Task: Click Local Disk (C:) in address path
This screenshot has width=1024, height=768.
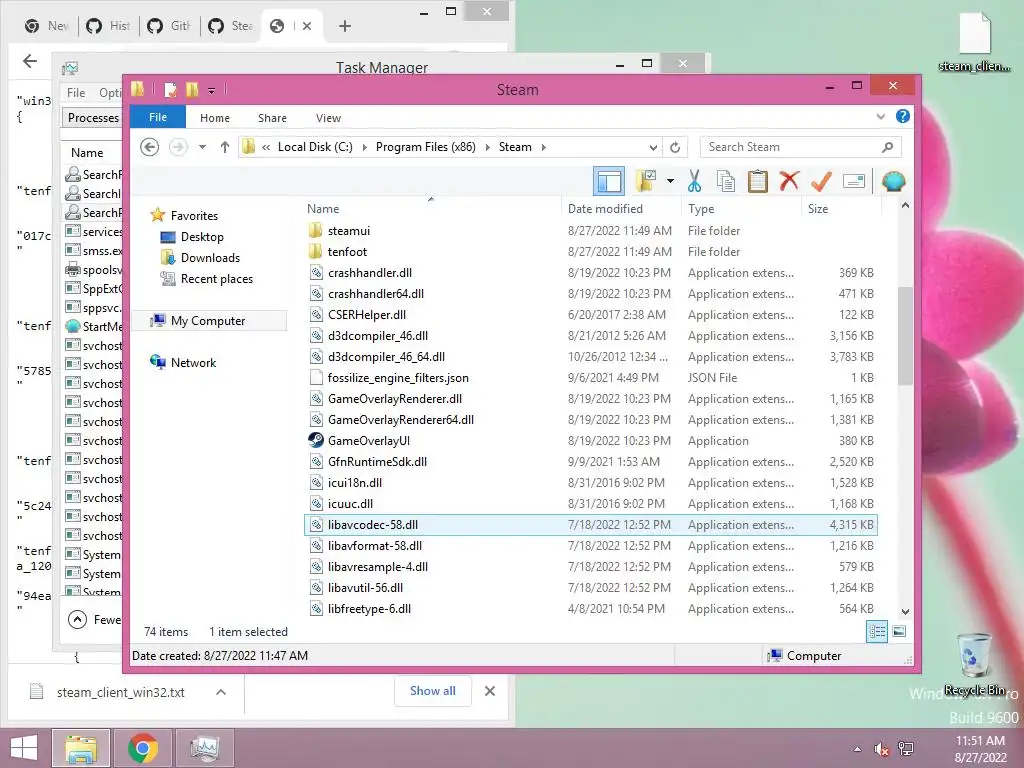Action: point(315,147)
